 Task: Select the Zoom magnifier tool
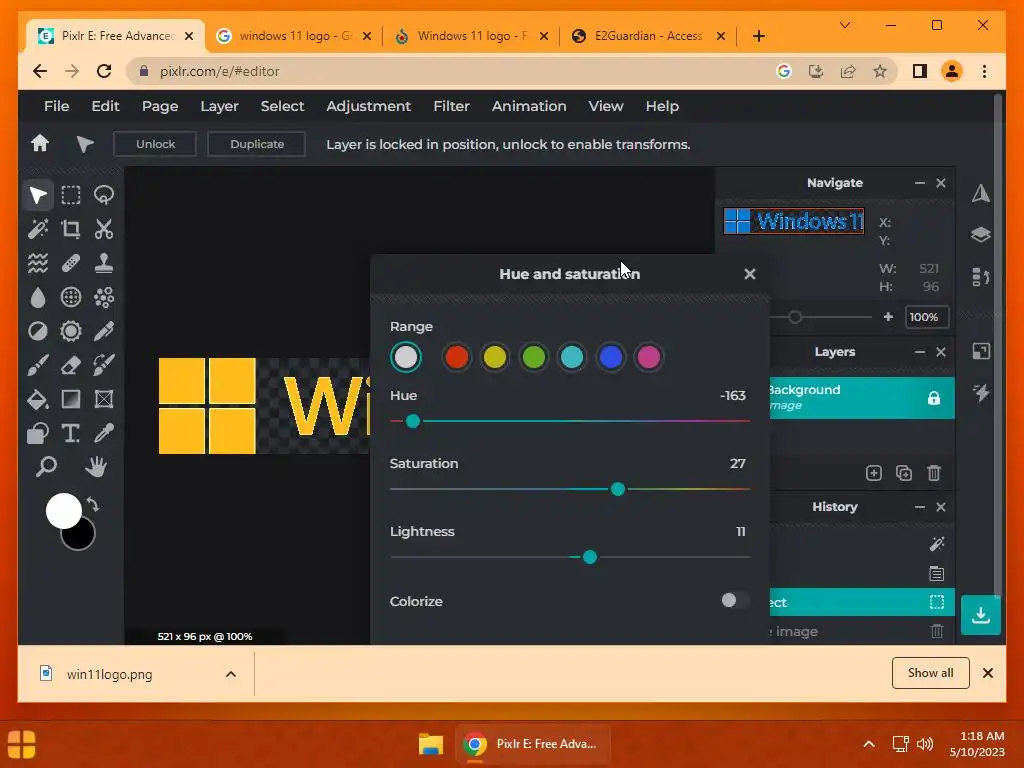pos(46,467)
